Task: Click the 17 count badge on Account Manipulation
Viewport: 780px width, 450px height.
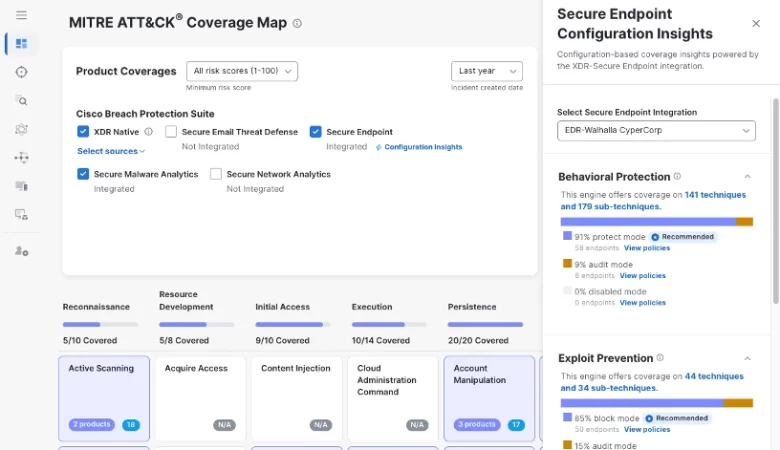Action: pyautogui.click(x=516, y=425)
